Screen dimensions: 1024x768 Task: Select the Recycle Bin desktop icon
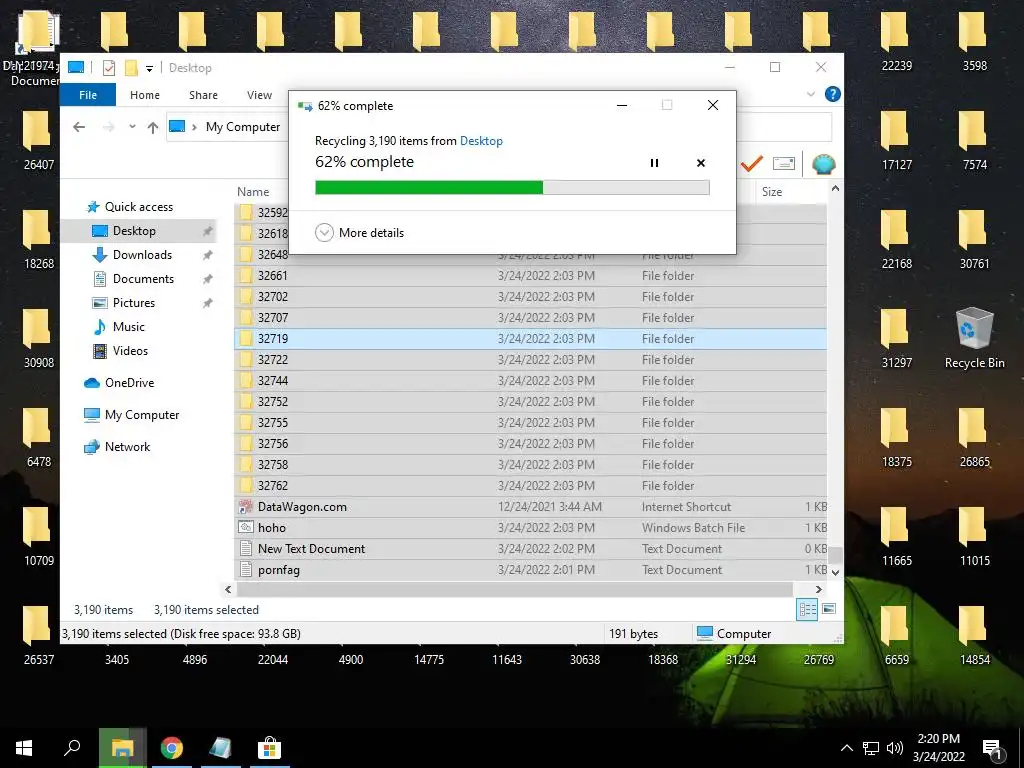tap(974, 339)
